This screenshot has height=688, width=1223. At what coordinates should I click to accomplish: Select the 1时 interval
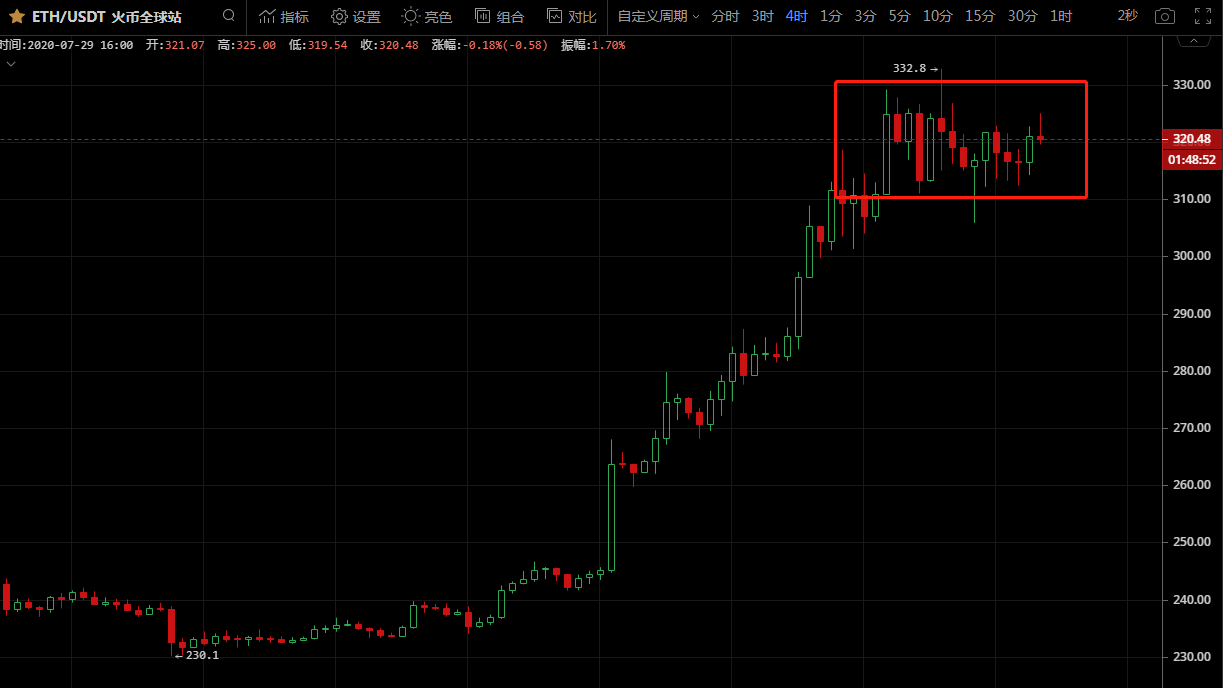tap(1061, 17)
